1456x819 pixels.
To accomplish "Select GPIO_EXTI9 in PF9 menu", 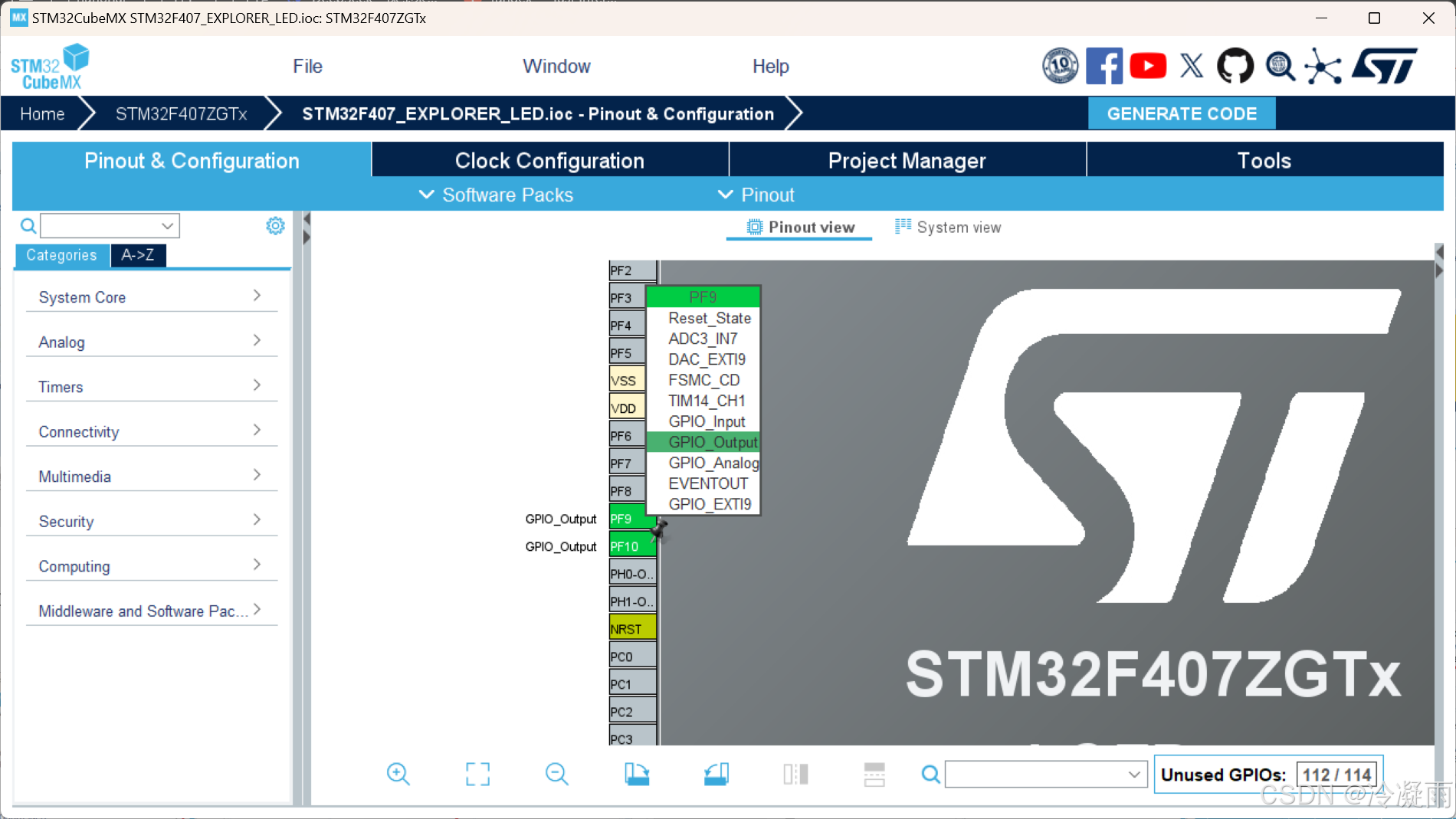I will coord(703,504).
